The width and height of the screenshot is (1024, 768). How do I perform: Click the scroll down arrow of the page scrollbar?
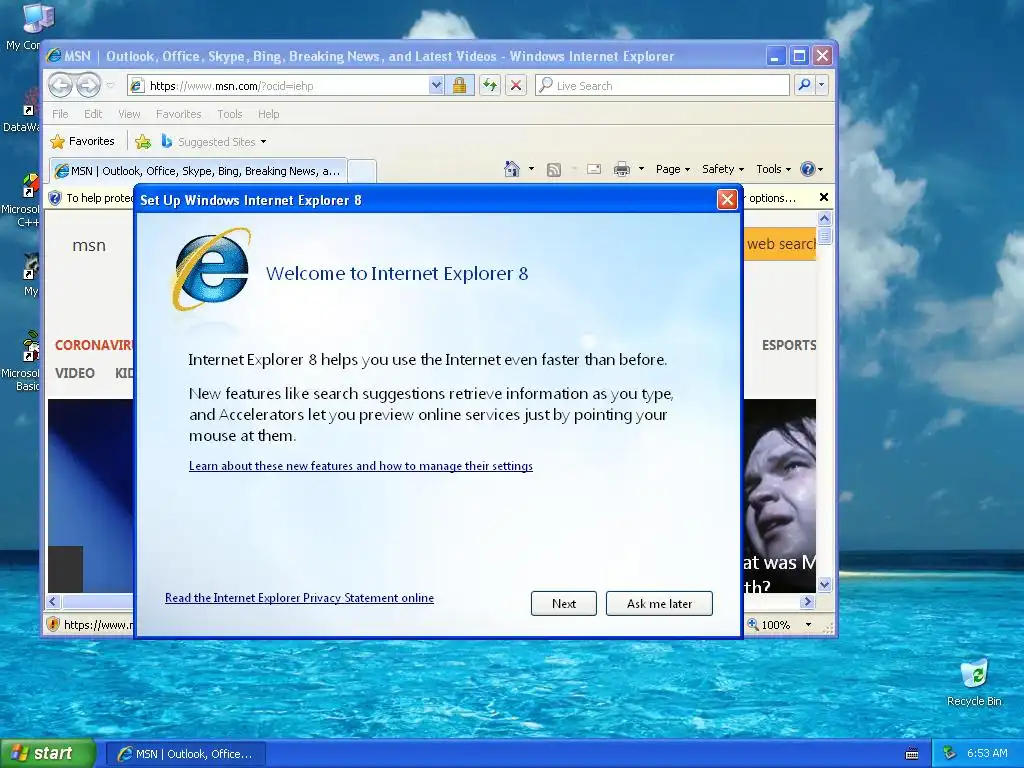824,584
